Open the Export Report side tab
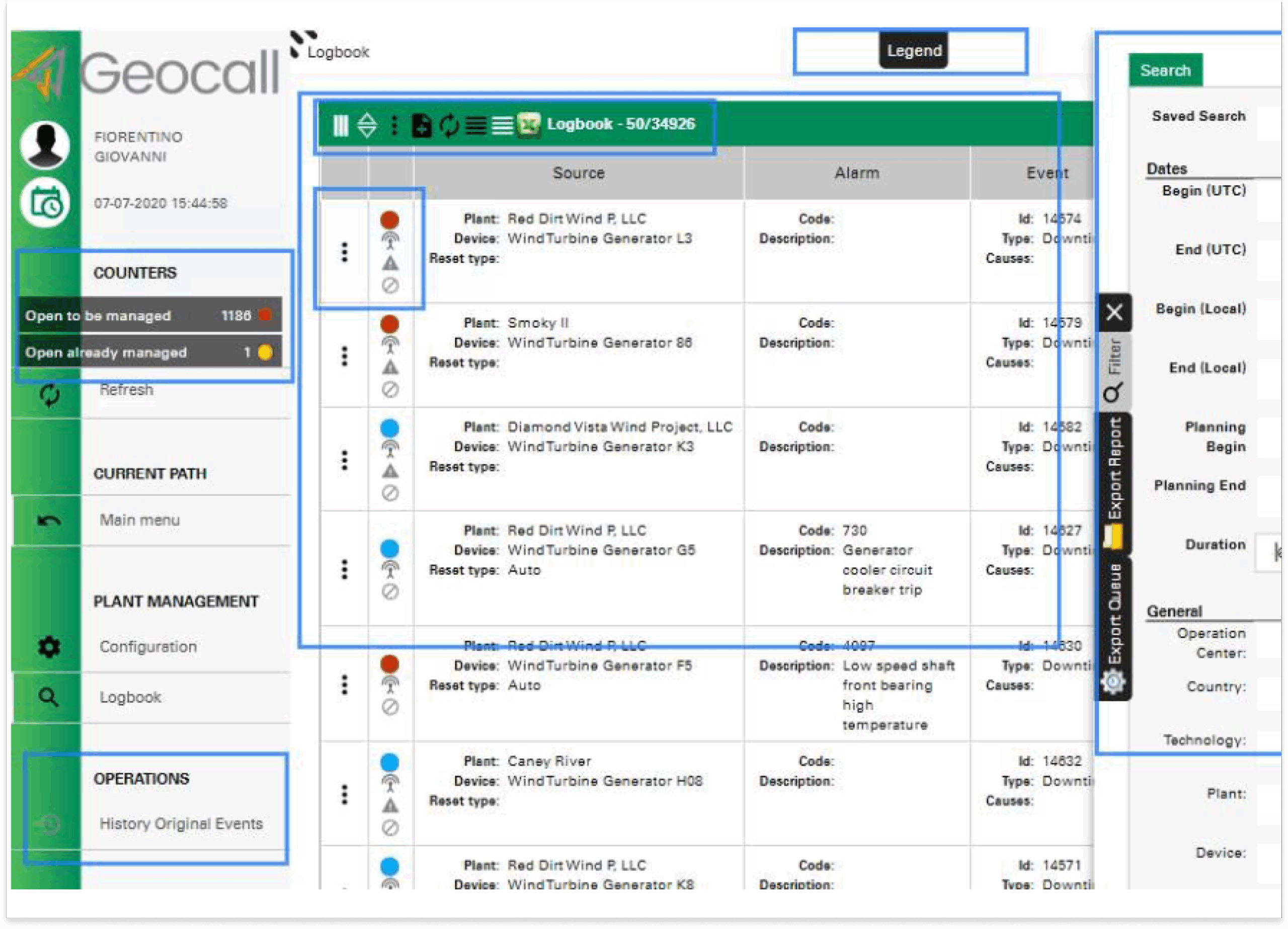Image resolution: width=1288 pixels, height=929 pixels. click(1114, 484)
